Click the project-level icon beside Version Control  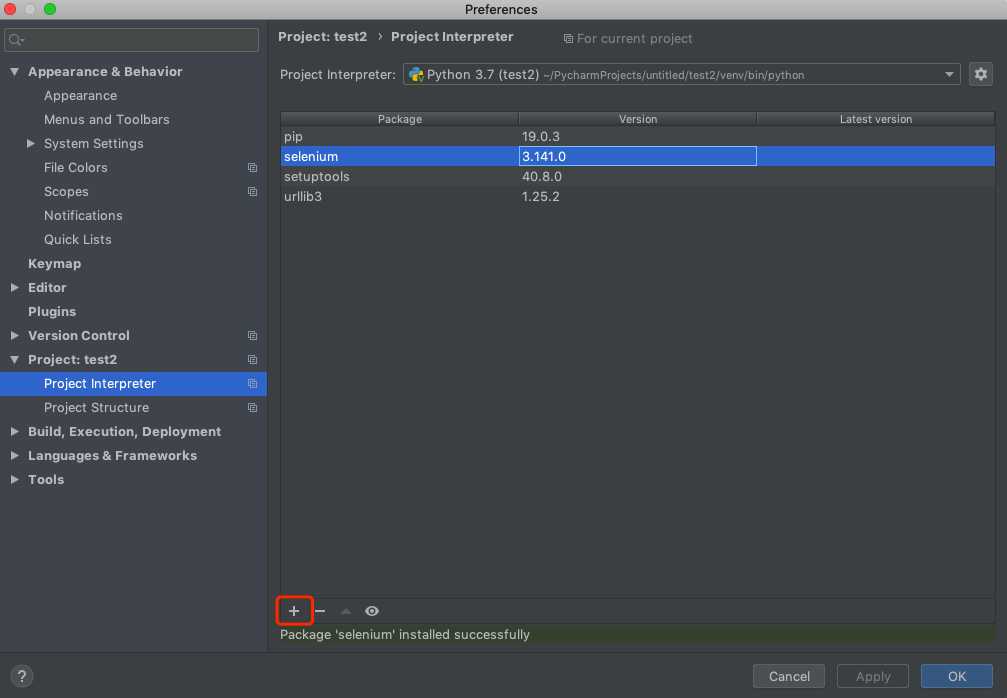(x=252, y=335)
